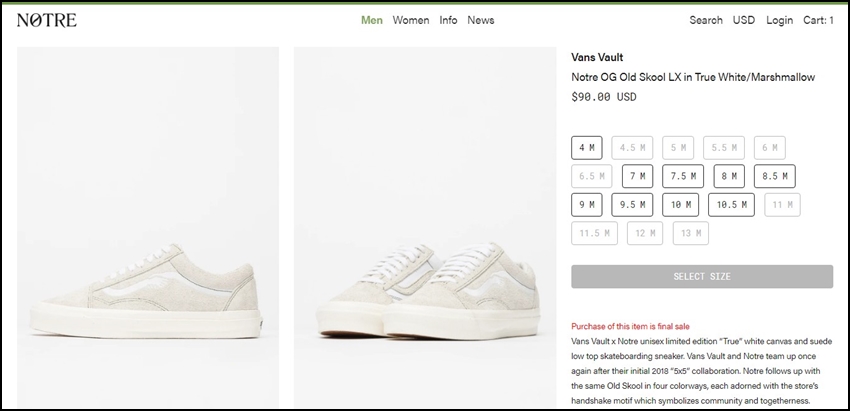
Task: Choose size 9 M
Action: point(587,205)
